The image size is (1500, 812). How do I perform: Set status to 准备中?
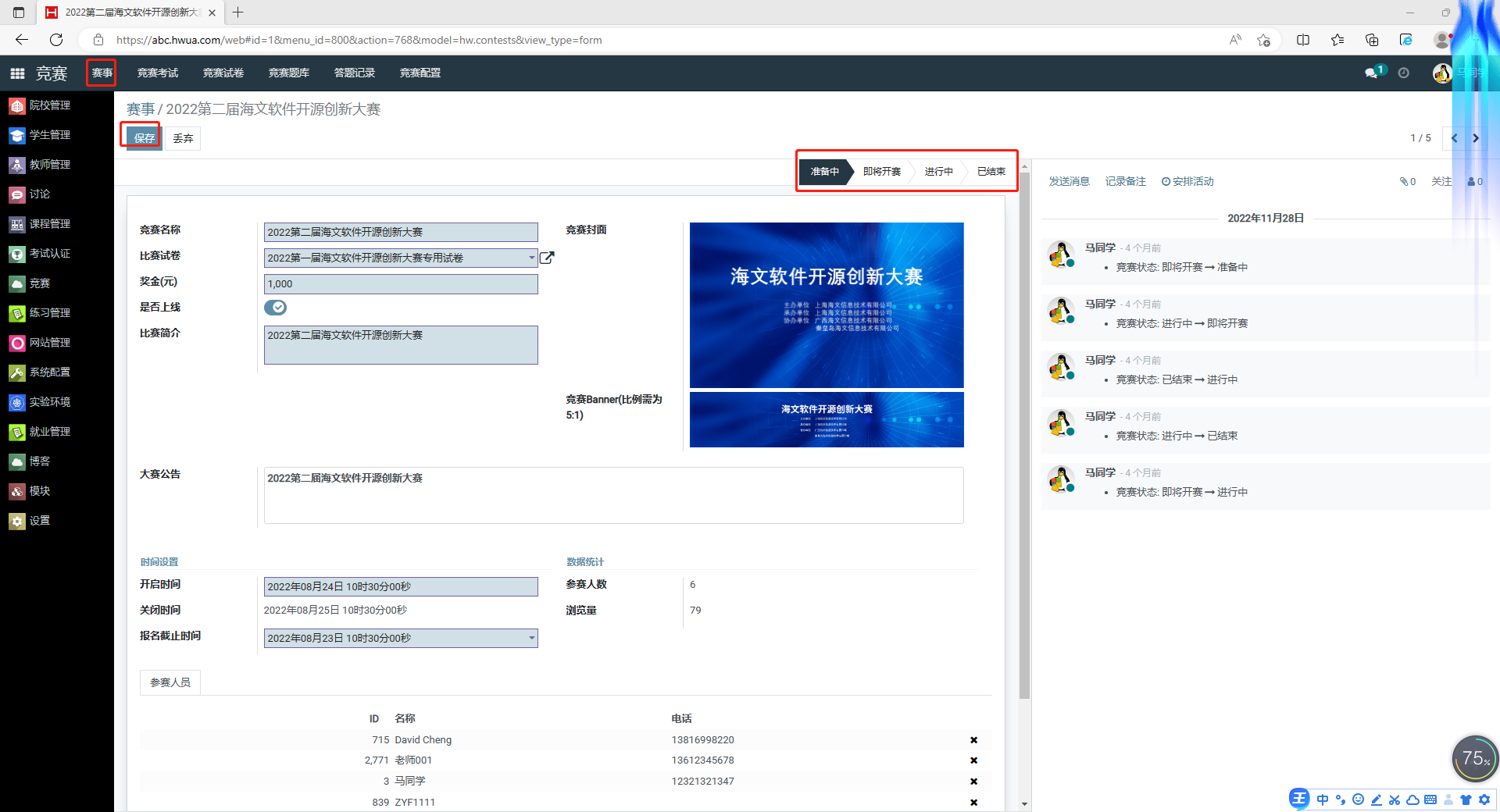point(824,172)
